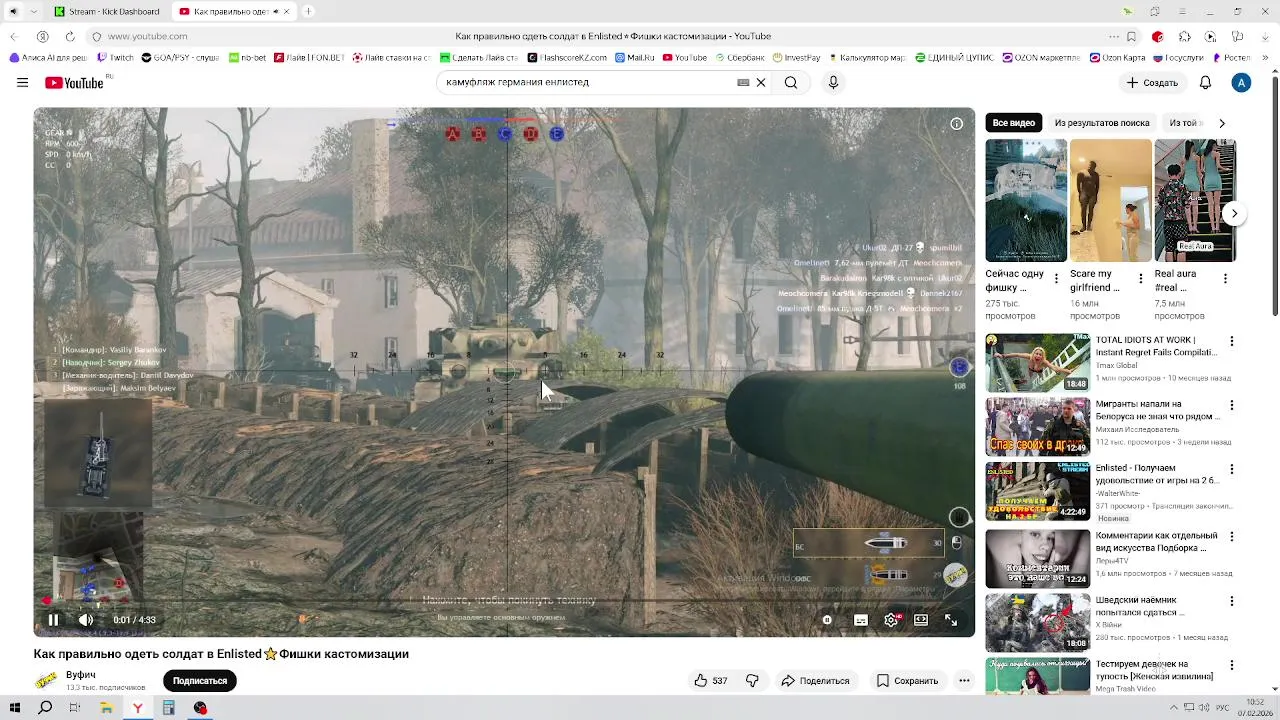Open the account avatar with letter A

[x=1241, y=83]
